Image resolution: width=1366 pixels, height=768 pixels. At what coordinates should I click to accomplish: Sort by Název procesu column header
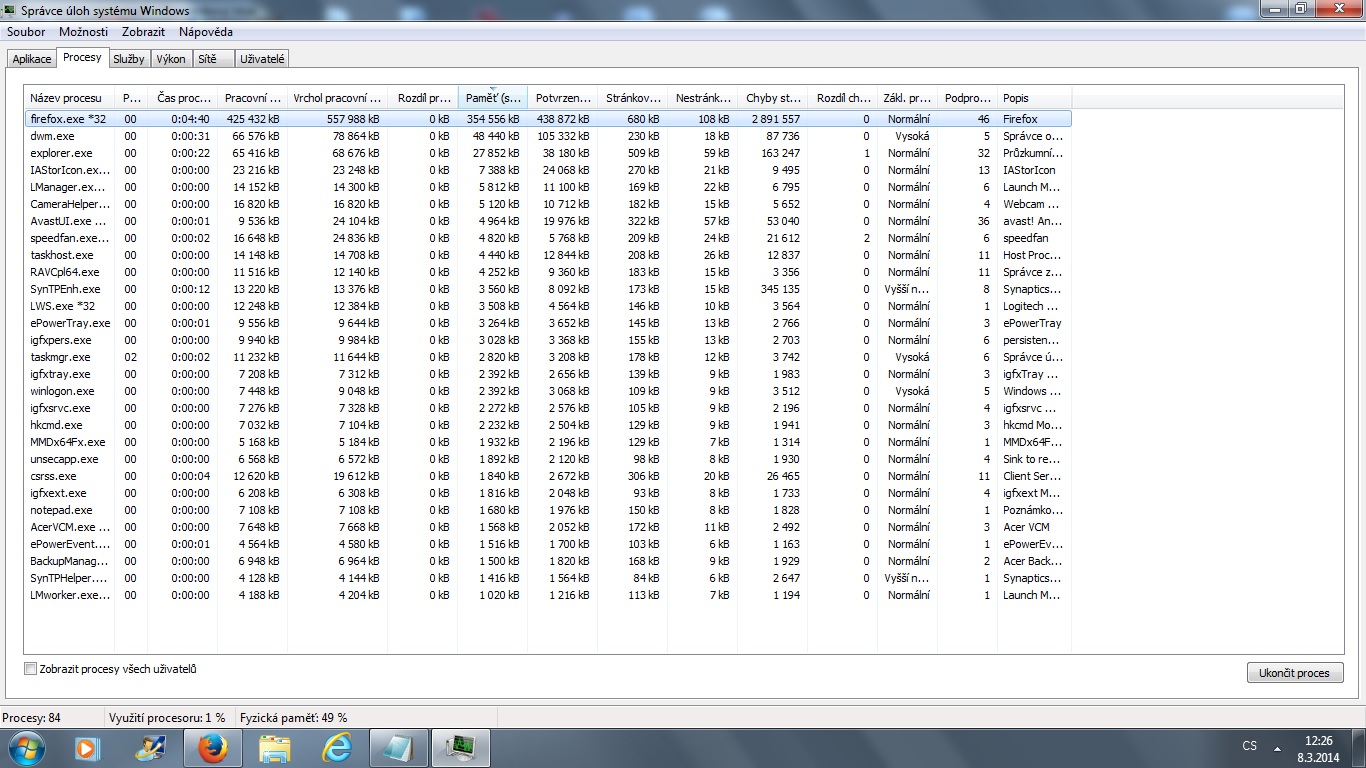click(x=70, y=98)
